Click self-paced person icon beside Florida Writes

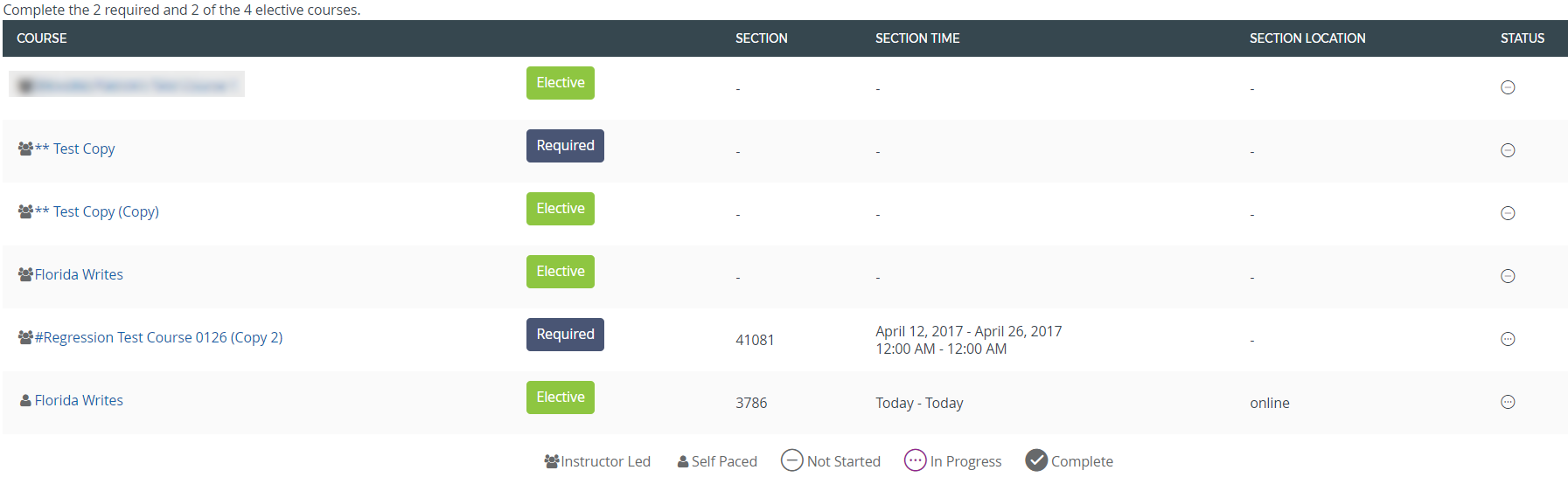tap(25, 400)
